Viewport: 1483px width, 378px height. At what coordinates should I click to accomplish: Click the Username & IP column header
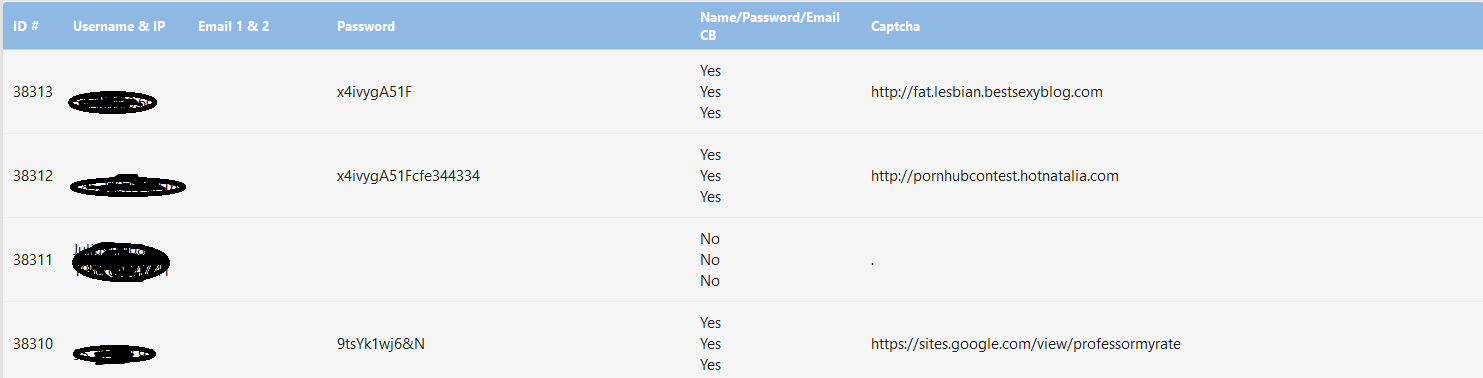[119, 26]
